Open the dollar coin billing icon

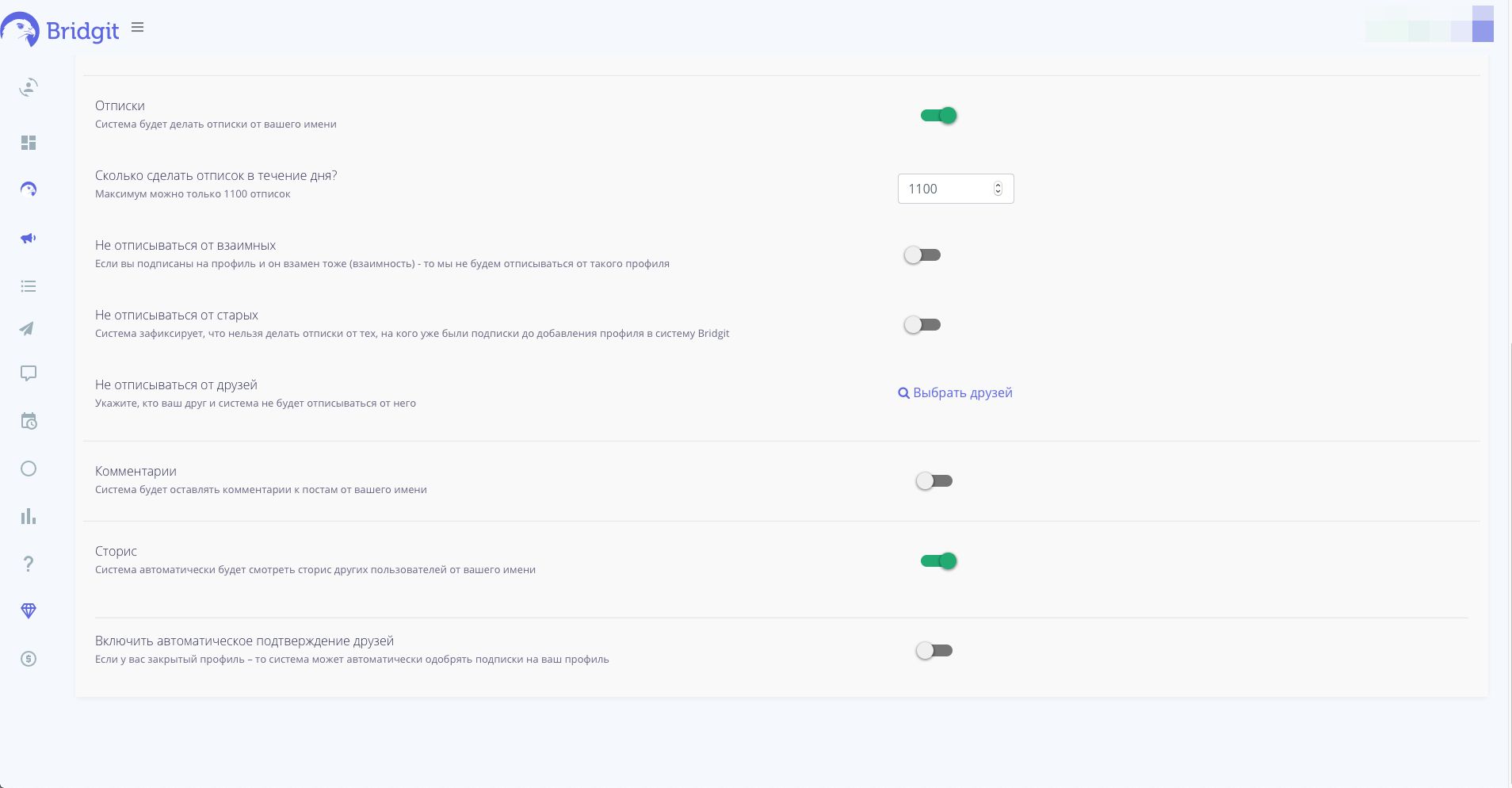click(x=29, y=659)
